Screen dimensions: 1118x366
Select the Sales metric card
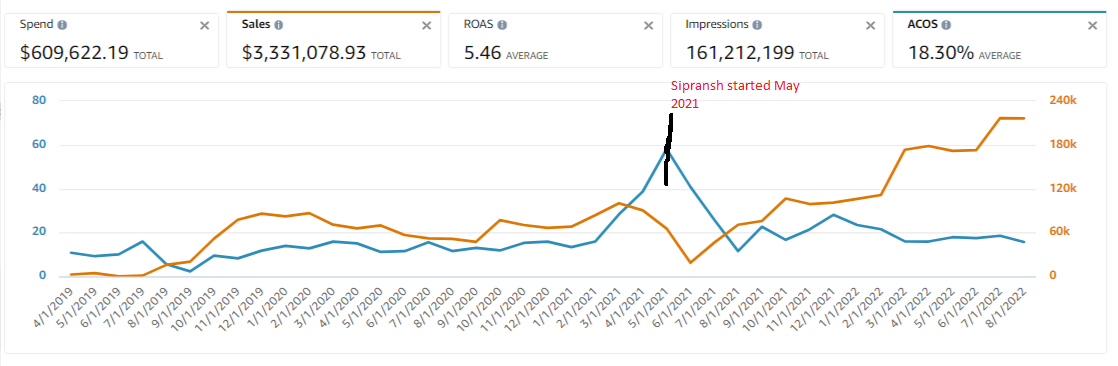click(x=333, y=40)
